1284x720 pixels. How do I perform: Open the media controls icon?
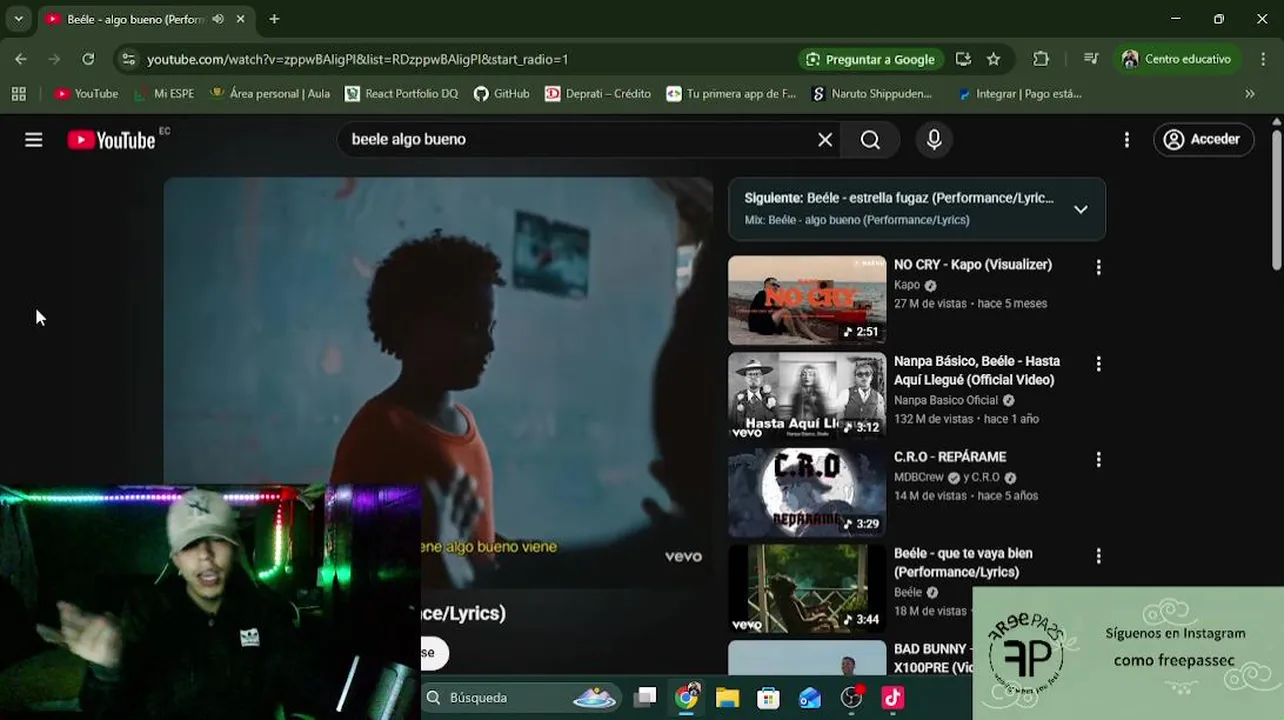(x=1091, y=59)
